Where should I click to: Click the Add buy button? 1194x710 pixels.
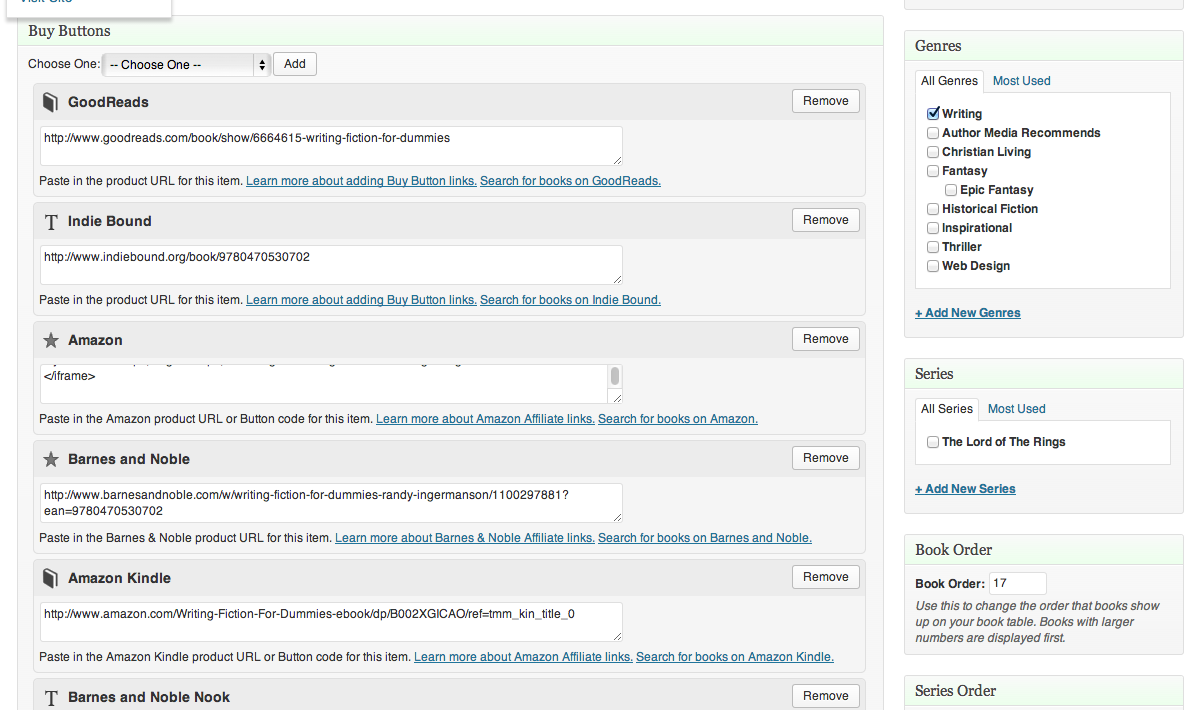pos(295,64)
